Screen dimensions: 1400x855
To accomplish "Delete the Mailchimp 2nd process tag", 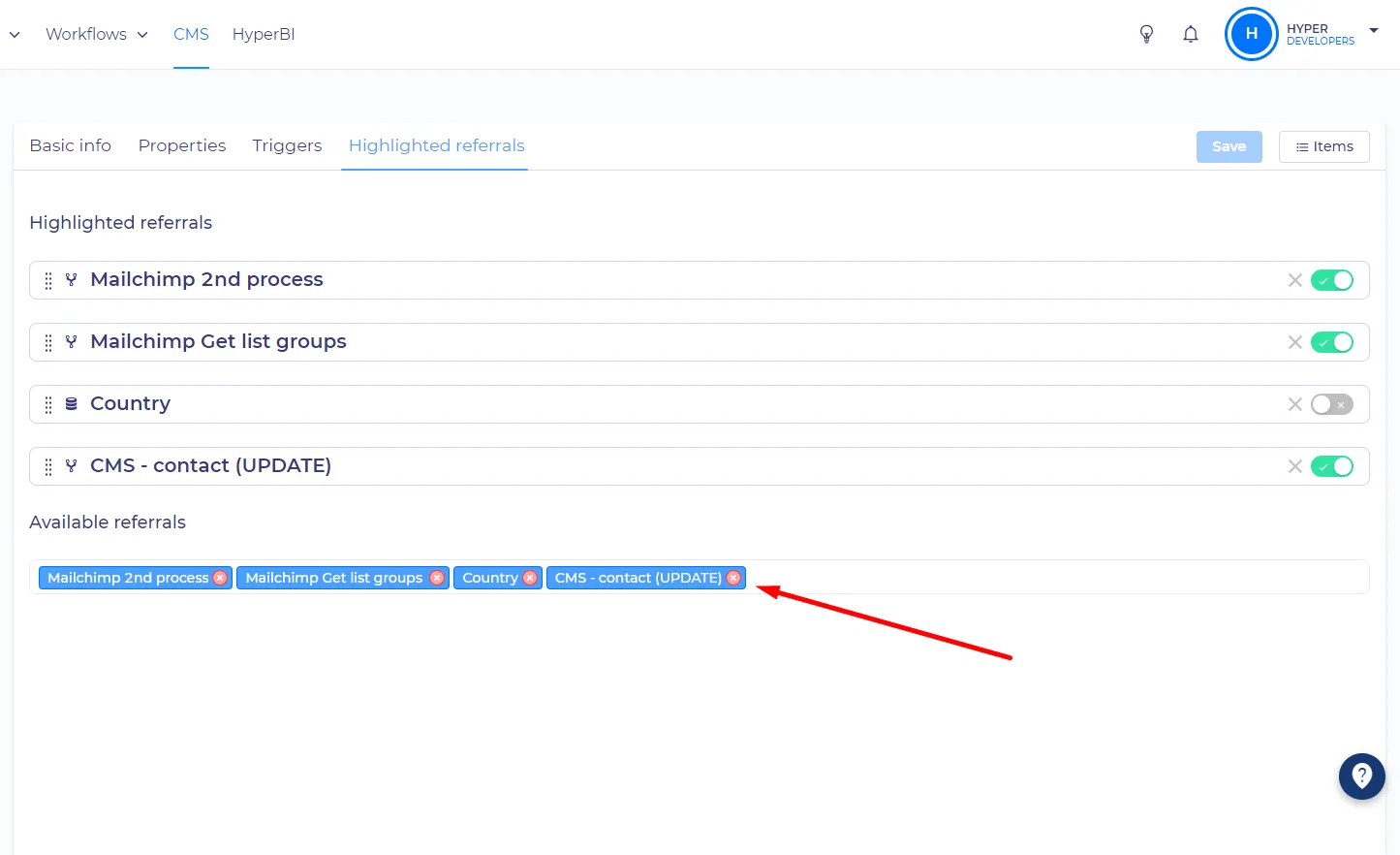I will click(x=220, y=578).
